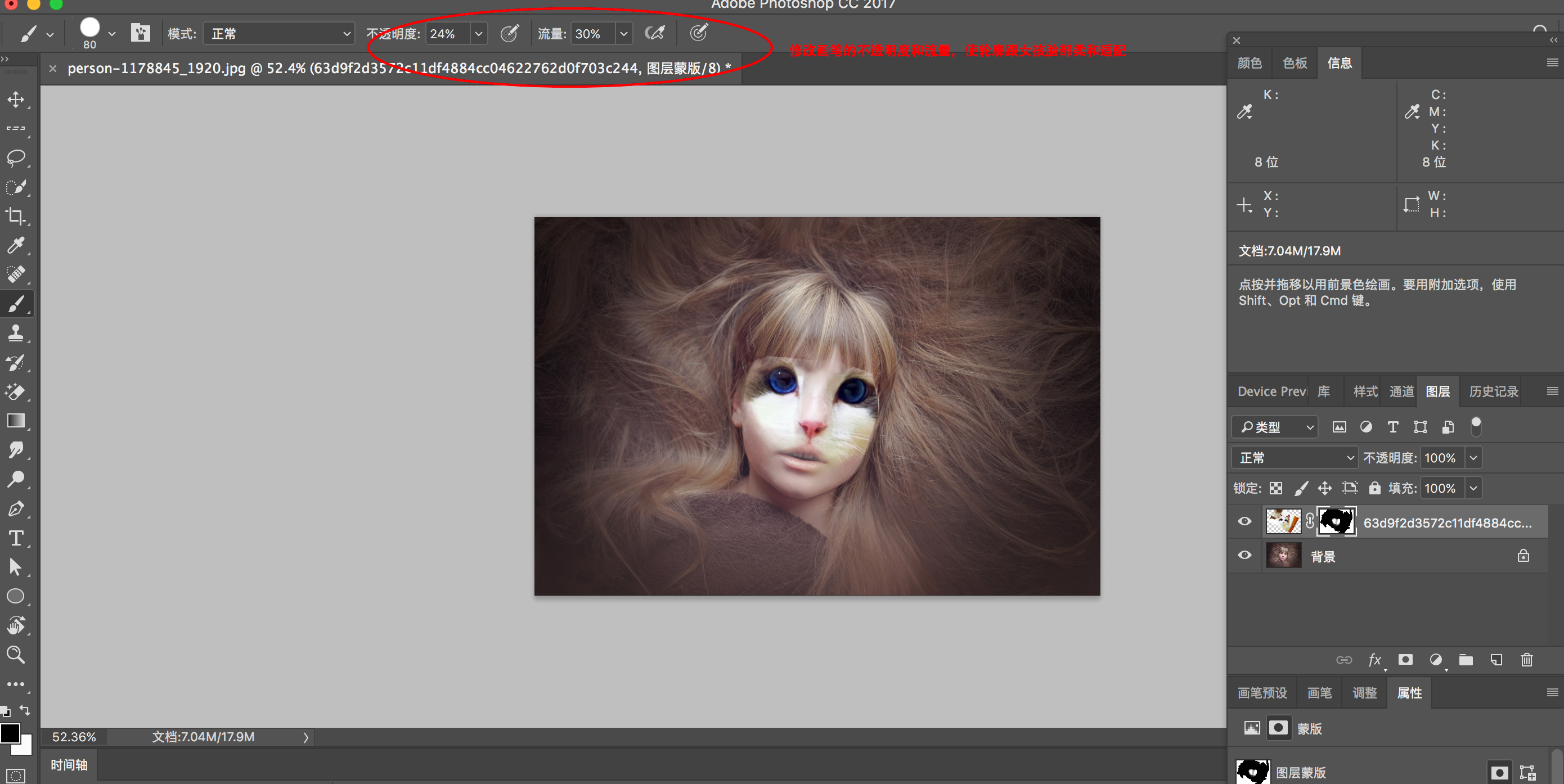Image resolution: width=1564 pixels, height=784 pixels.
Task: Open the layer blend mode 正常 dropdown
Action: point(1295,458)
